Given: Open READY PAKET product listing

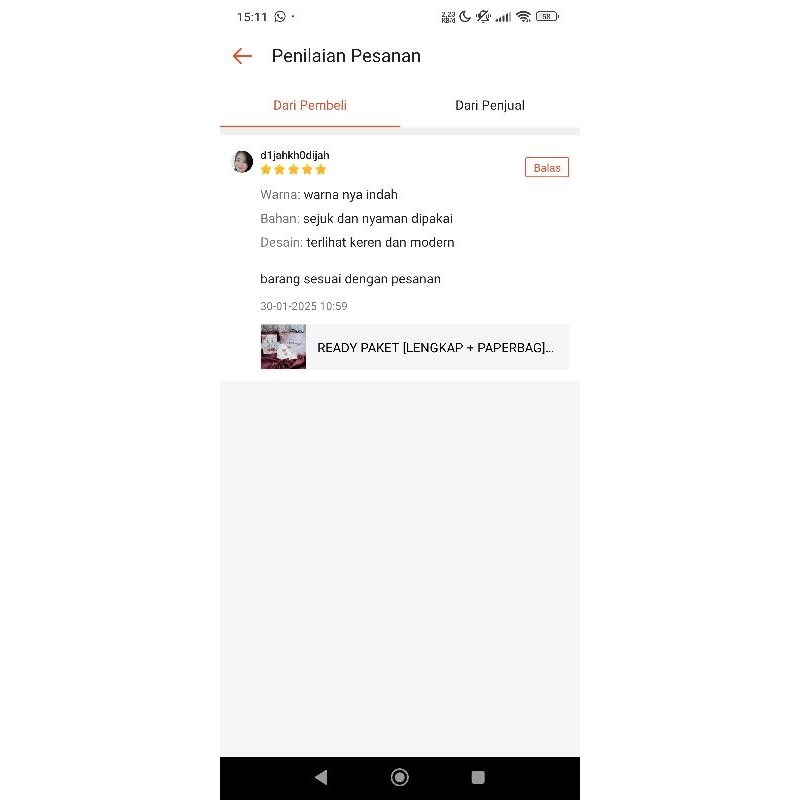Looking at the screenshot, I should 414,346.
